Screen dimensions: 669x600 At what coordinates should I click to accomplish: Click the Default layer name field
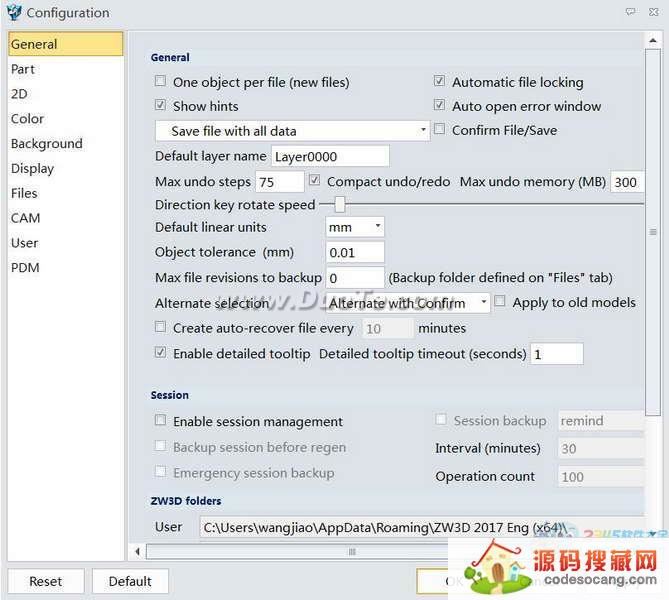329,156
